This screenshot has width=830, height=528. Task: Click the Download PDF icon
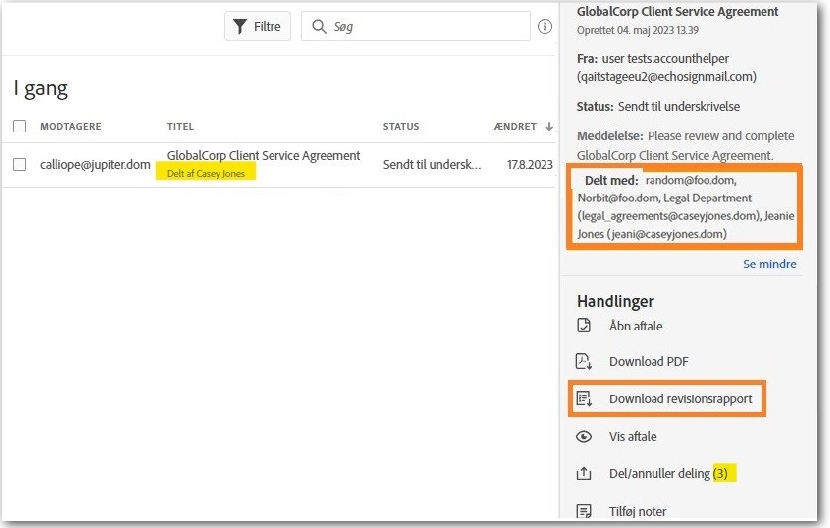pyautogui.click(x=585, y=362)
